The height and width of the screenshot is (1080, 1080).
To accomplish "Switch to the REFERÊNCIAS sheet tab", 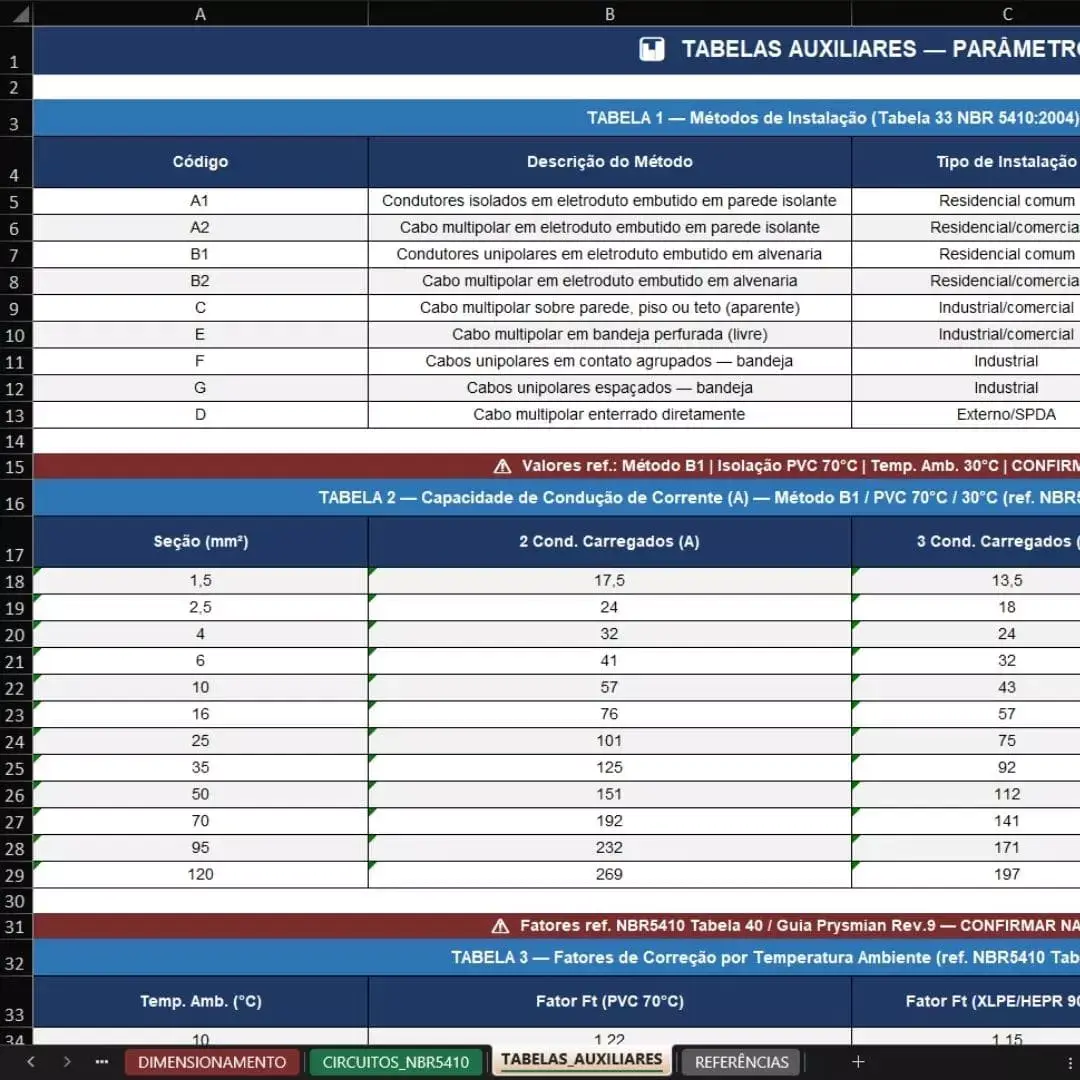I will 741,1062.
